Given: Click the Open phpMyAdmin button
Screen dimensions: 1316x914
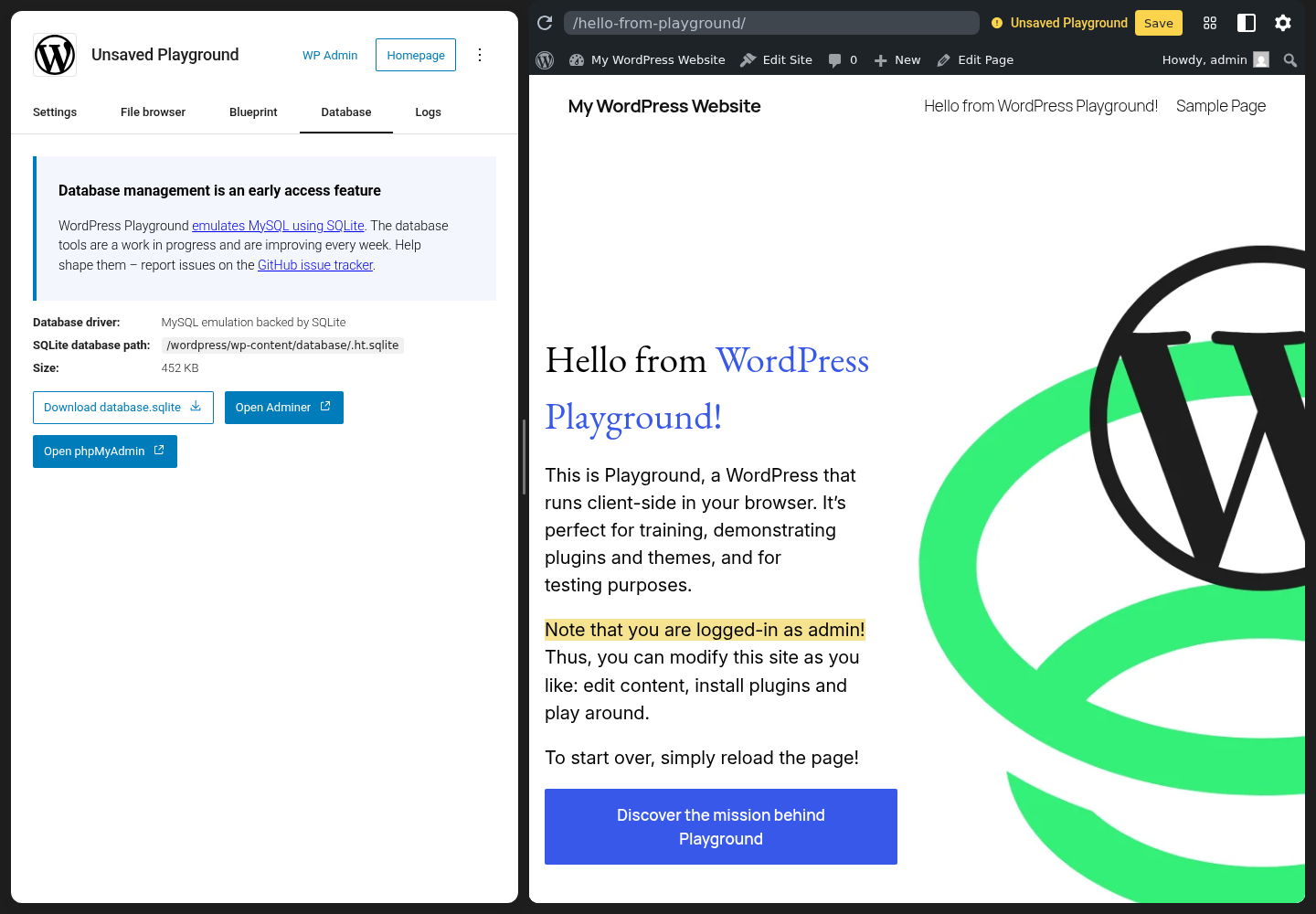Looking at the screenshot, I should [105, 452].
